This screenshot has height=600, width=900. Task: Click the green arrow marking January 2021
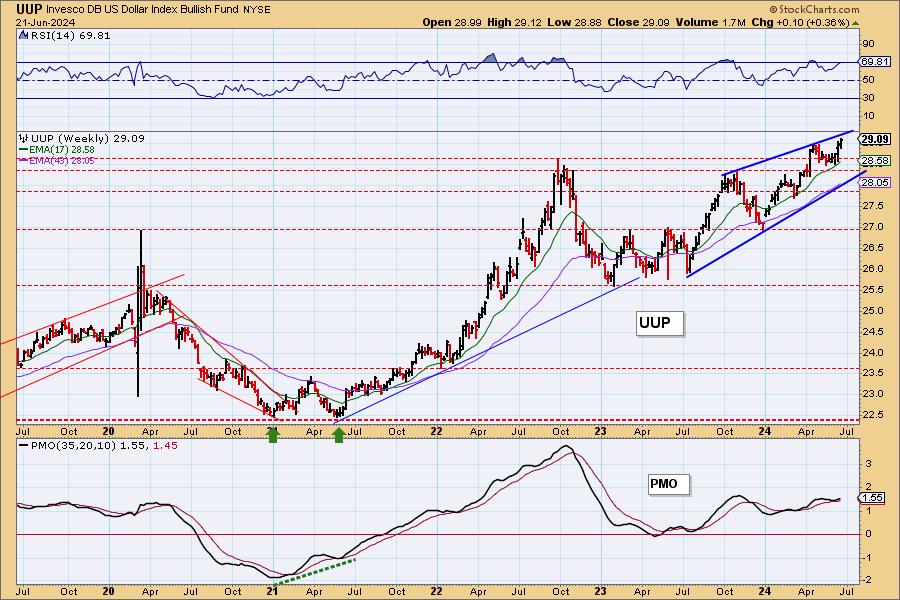[x=273, y=435]
